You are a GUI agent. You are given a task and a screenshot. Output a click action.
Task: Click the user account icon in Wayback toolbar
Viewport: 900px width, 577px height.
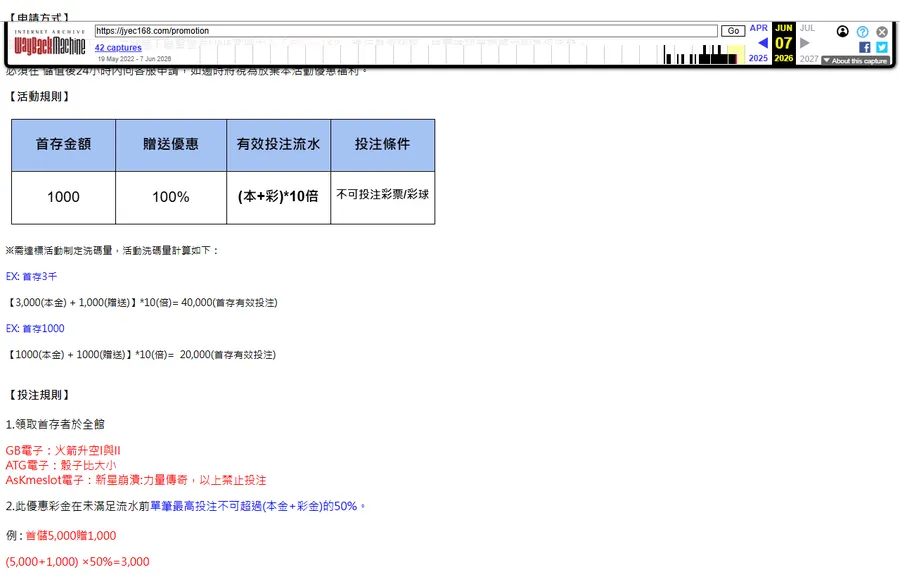pyautogui.click(x=842, y=32)
